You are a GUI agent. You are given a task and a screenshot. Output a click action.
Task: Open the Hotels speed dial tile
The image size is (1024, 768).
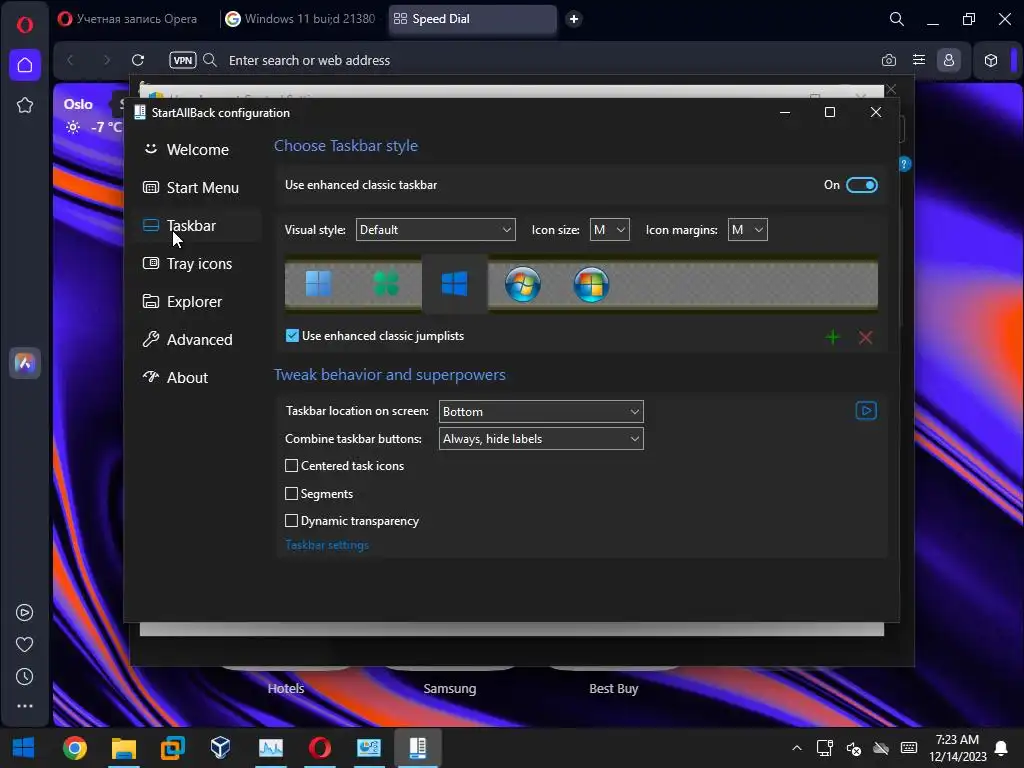tap(285, 689)
